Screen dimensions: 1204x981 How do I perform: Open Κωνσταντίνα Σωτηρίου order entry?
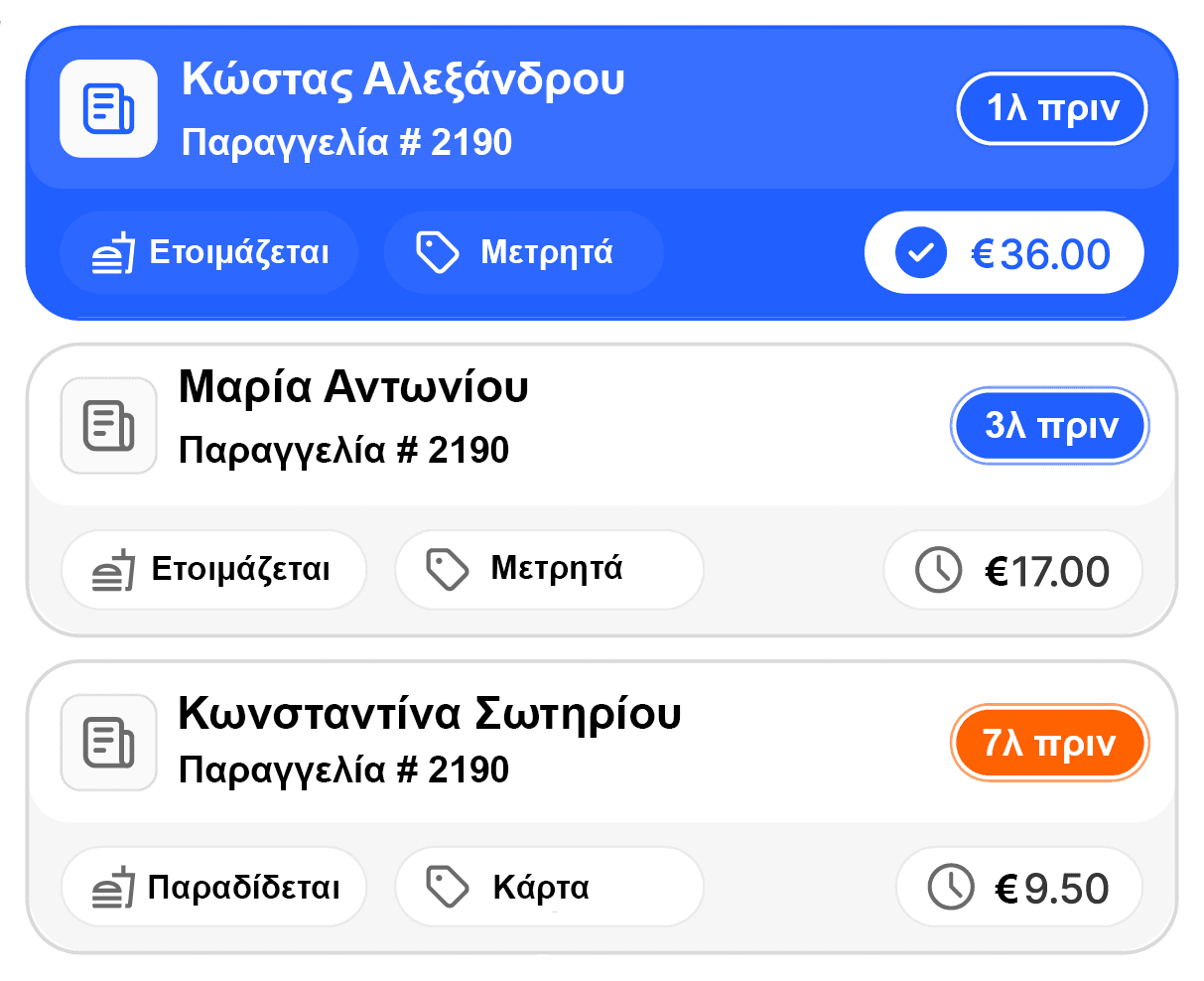click(602, 807)
